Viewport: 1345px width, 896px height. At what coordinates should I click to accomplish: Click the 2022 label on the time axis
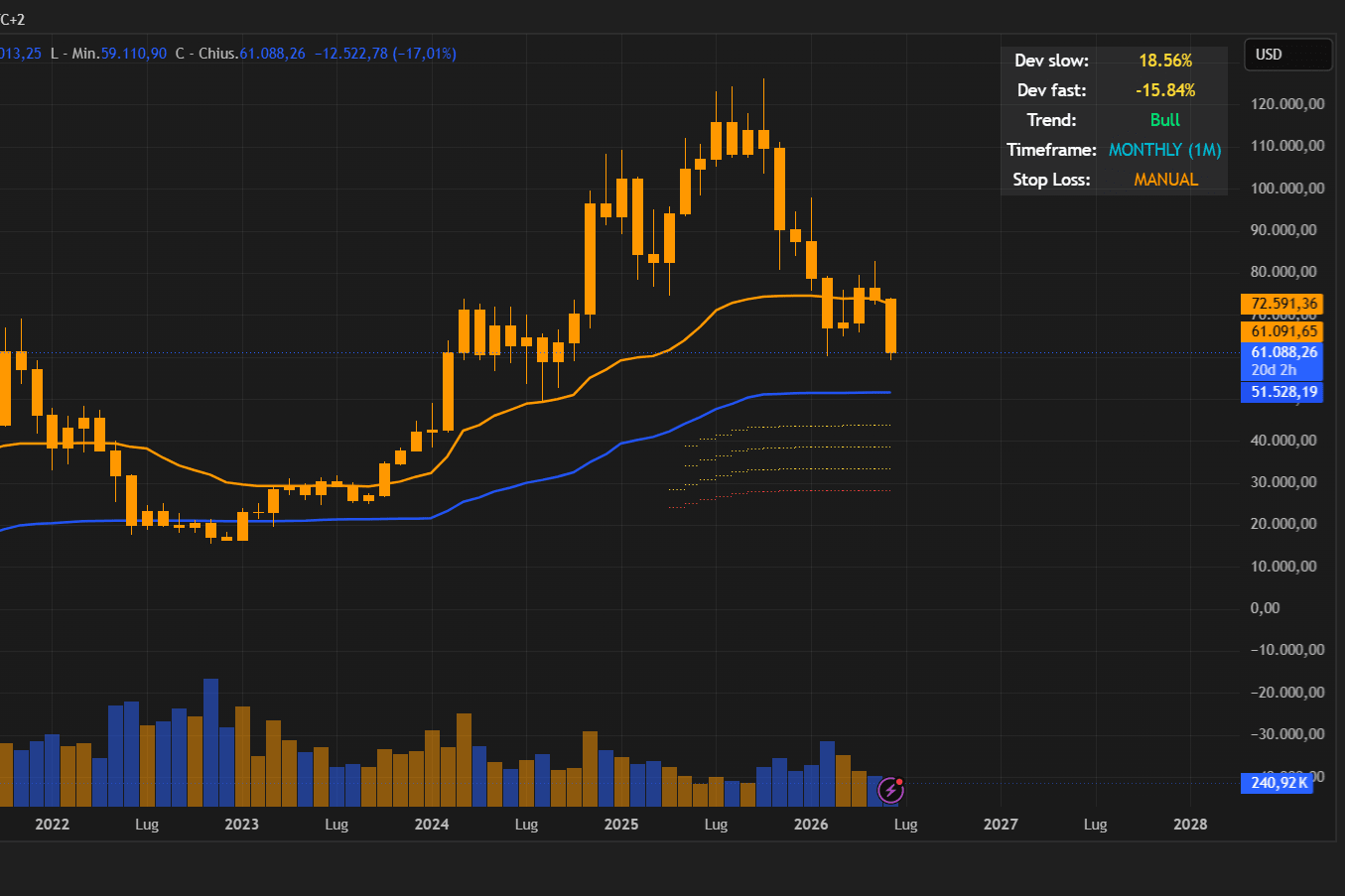pos(53,825)
